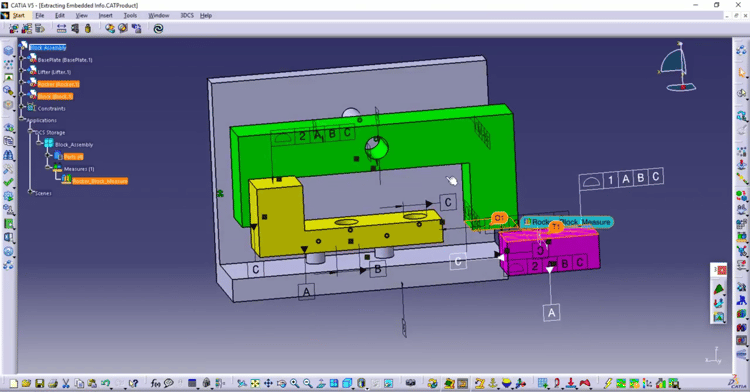Click the Open file folder icon
750x392 pixels.
(26, 383)
